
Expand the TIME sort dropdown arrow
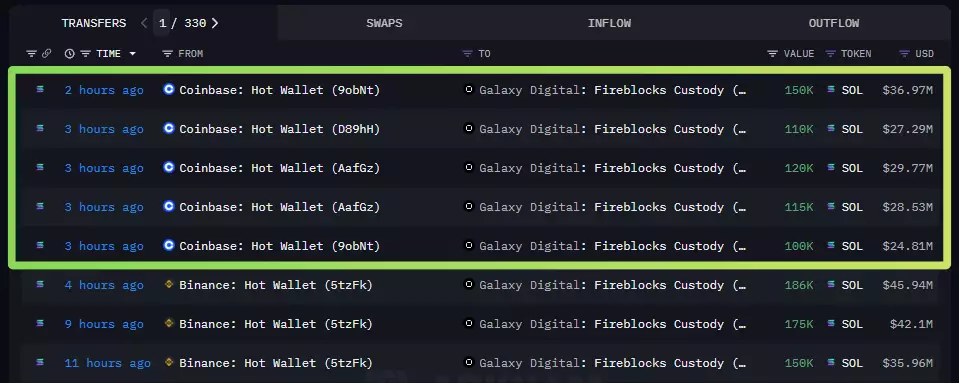point(133,54)
